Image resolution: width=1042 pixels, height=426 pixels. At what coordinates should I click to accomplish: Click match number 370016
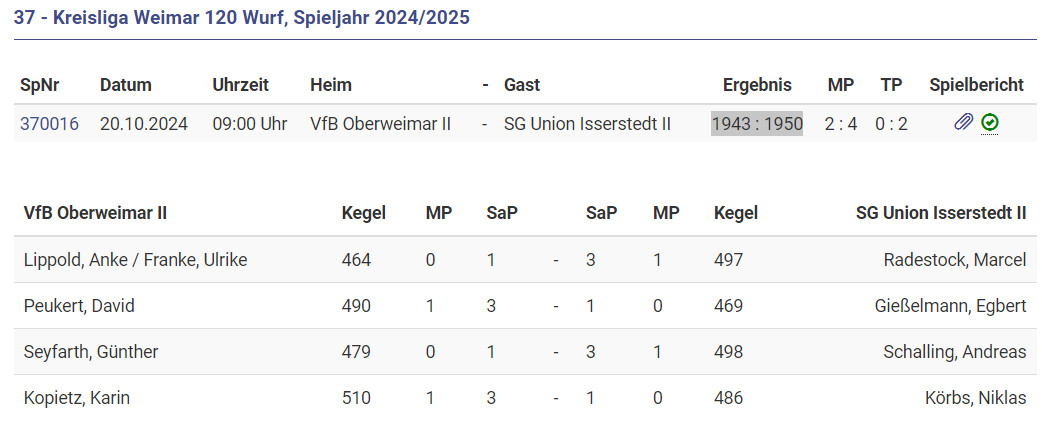click(x=50, y=124)
